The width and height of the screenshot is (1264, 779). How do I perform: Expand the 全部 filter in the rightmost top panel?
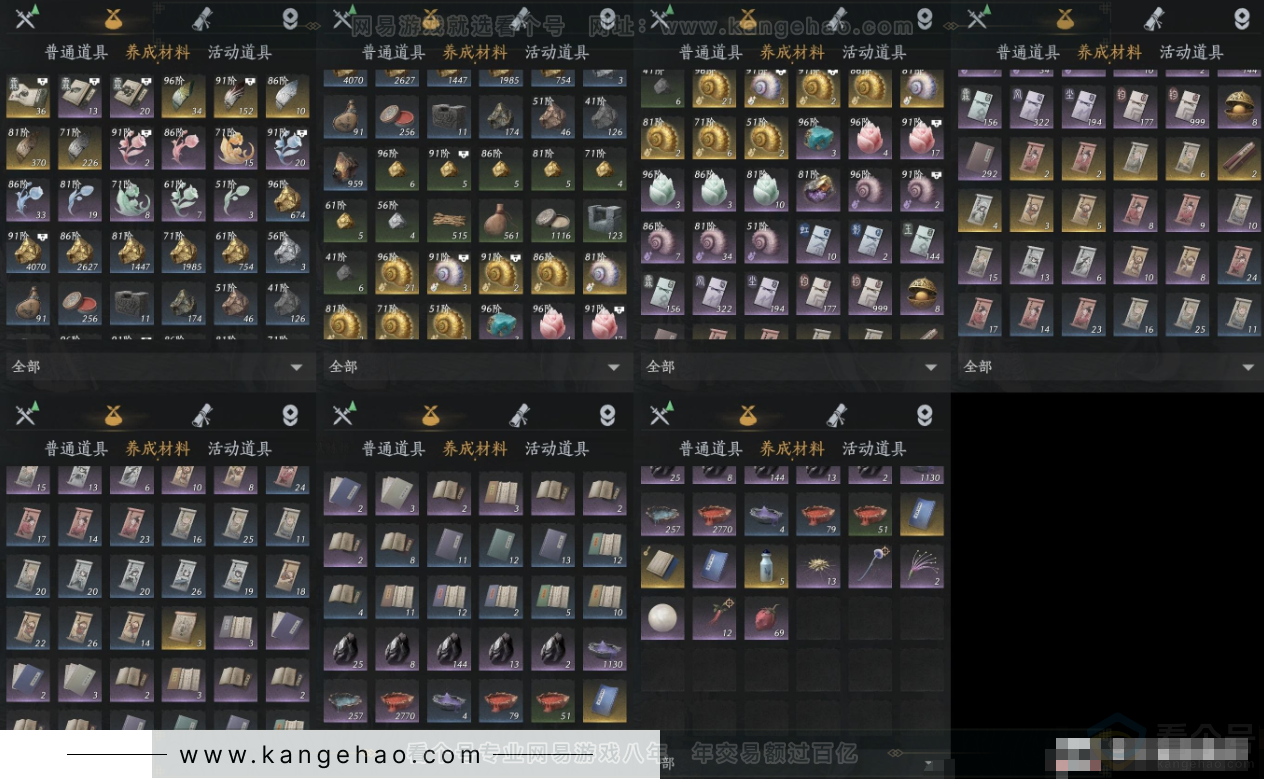(x=1109, y=367)
